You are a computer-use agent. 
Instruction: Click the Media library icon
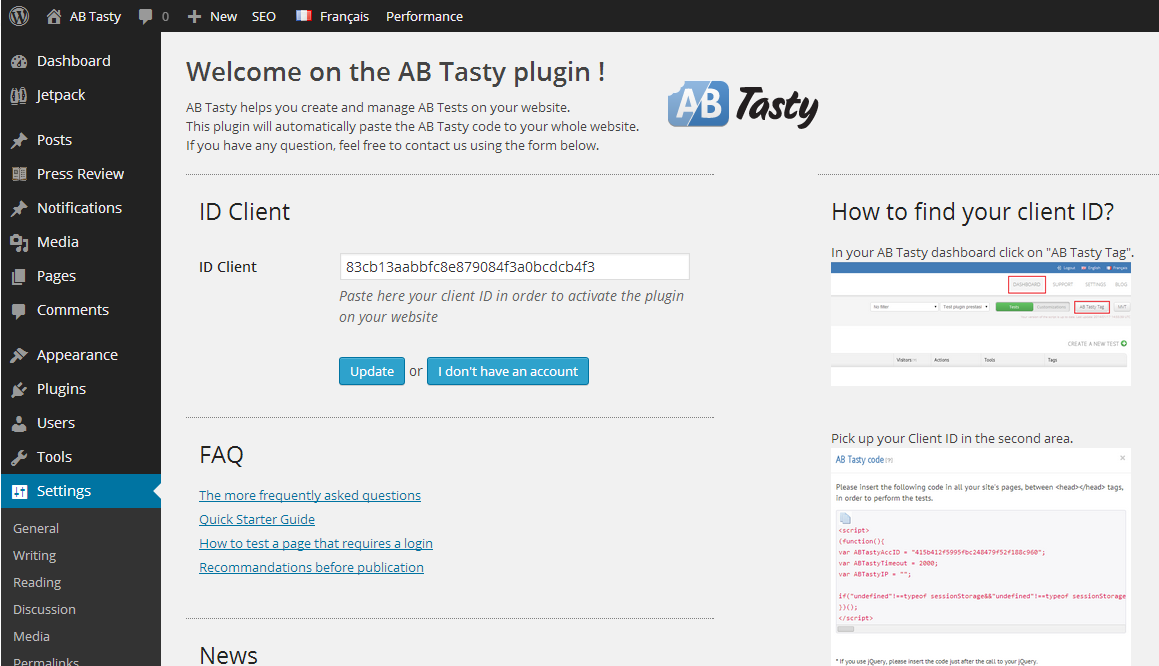(19, 242)
